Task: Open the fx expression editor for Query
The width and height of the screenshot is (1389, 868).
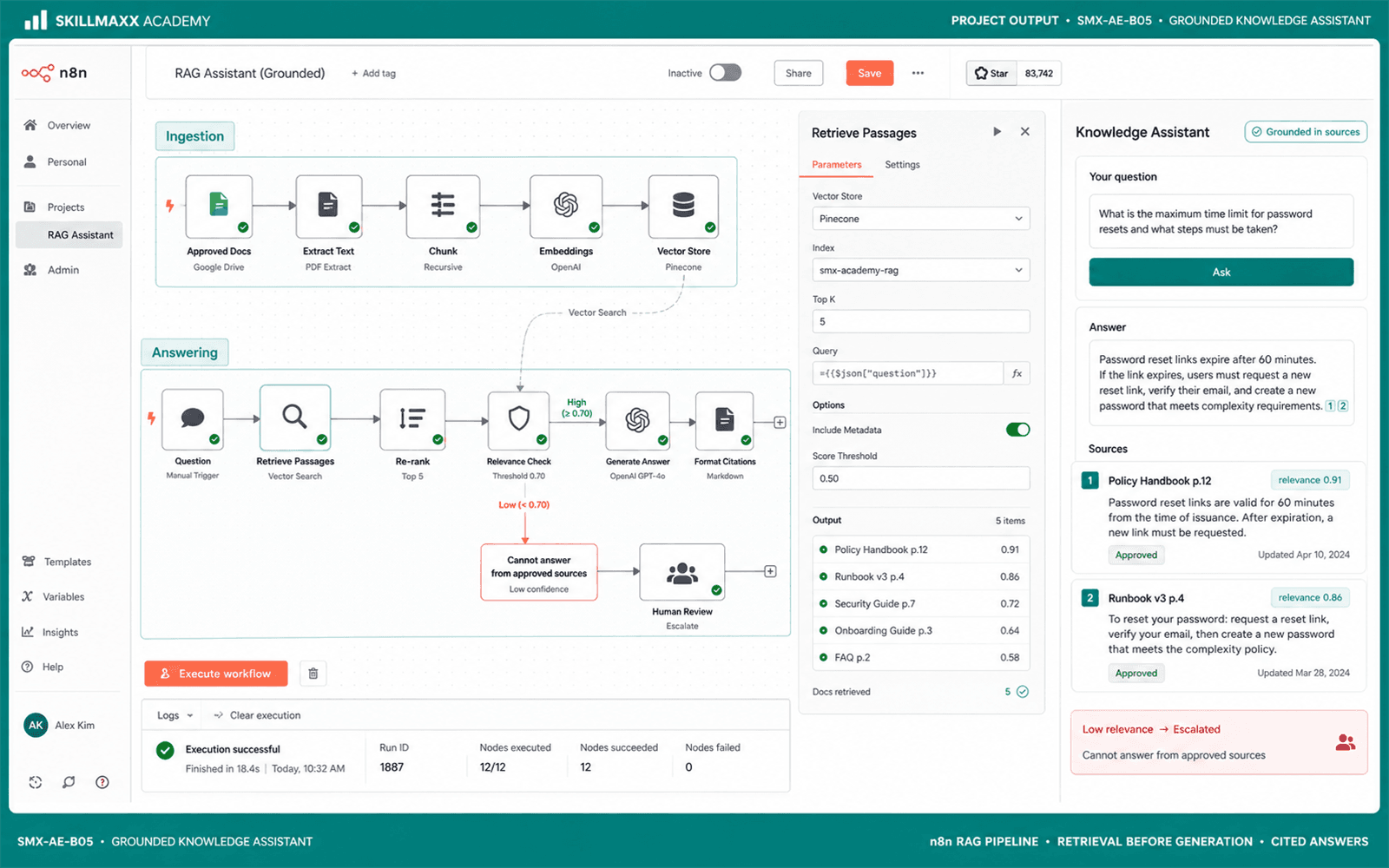Action: click(1017, 373)
